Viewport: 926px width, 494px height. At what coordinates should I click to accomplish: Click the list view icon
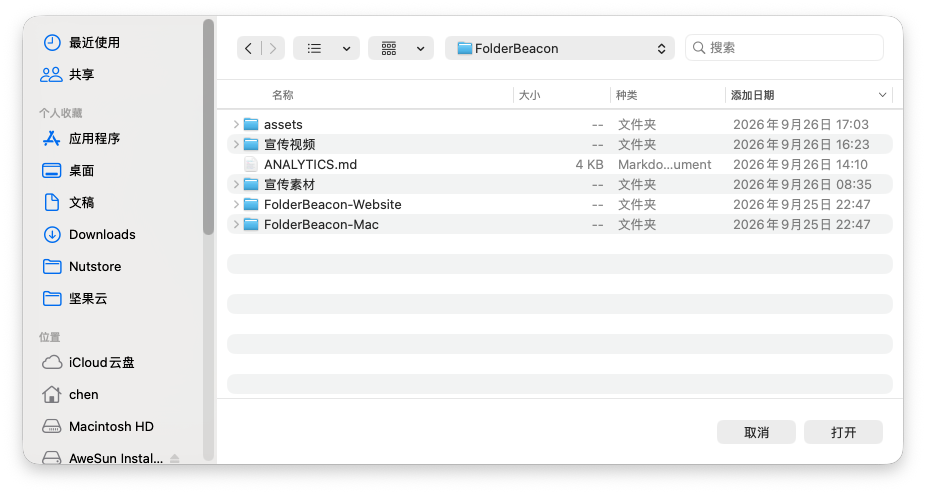314,48
